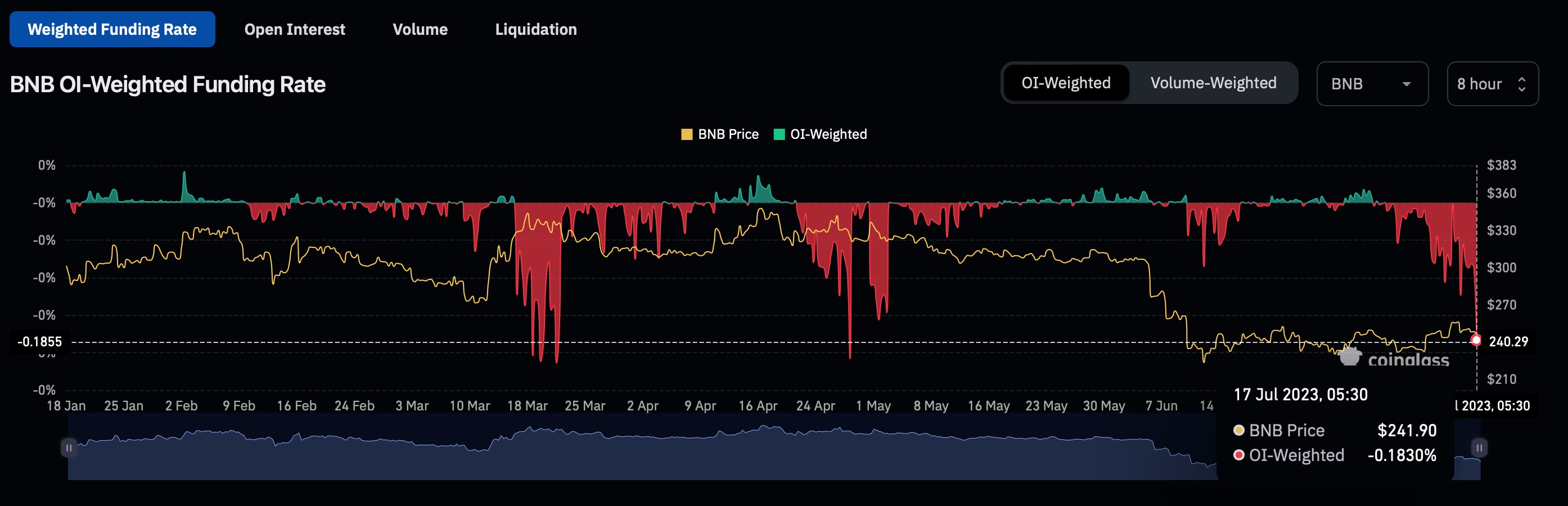Click the '240.29' right axis price label
1568x506 pixels.
[x=1508, y=341]
